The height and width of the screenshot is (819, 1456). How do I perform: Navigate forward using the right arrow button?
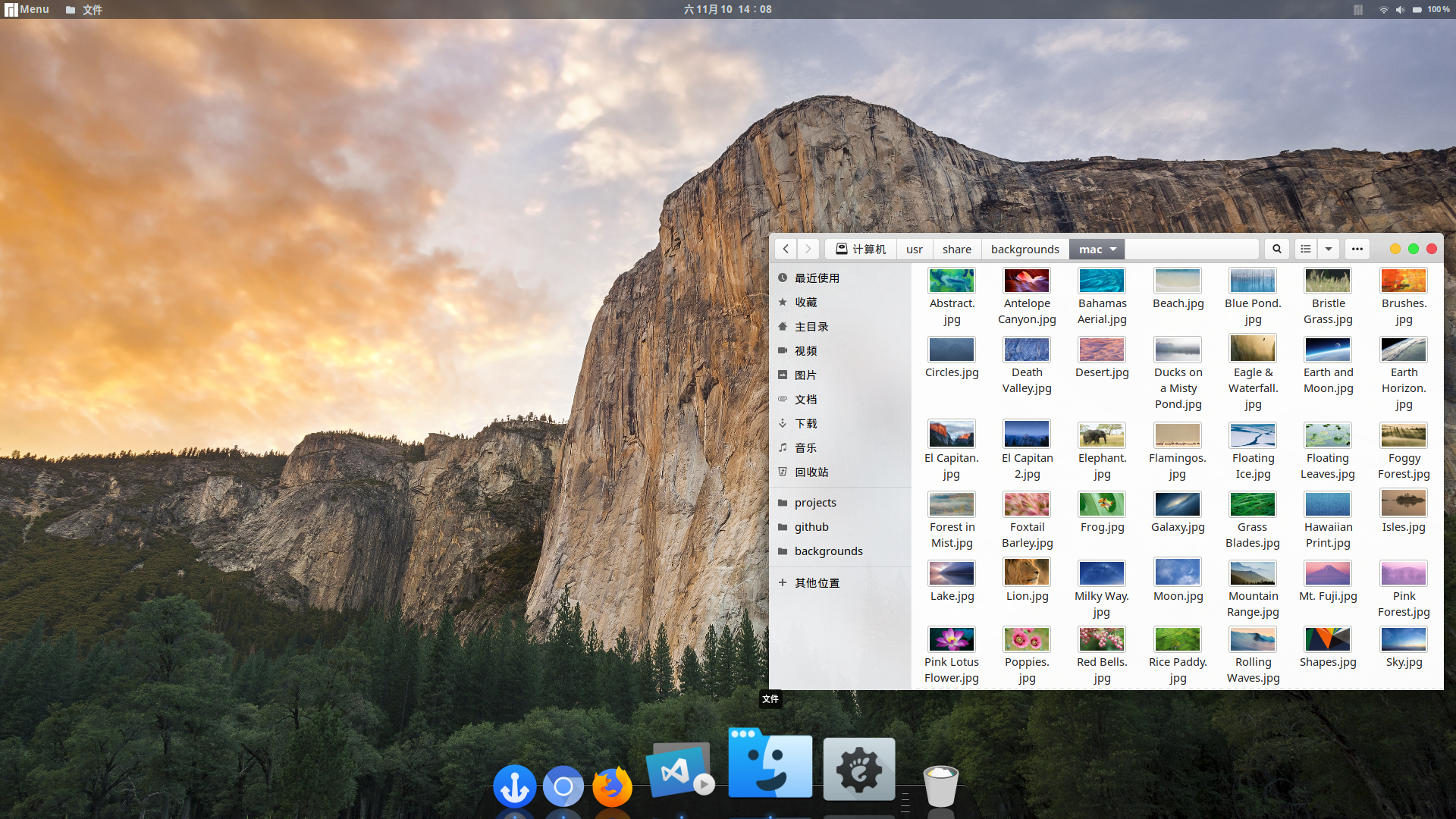pos(808,248)
